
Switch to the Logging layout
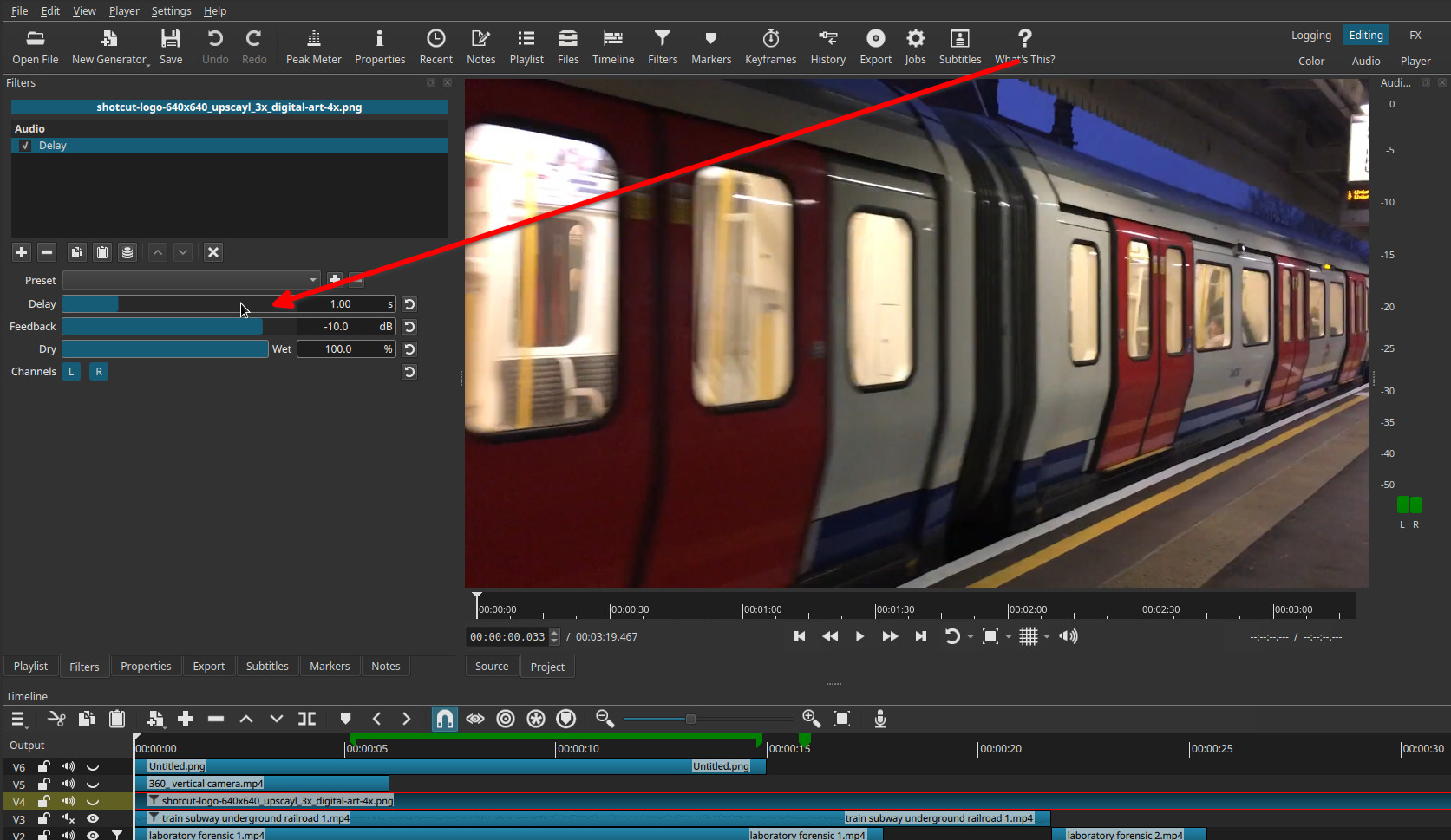[1310, 36]
